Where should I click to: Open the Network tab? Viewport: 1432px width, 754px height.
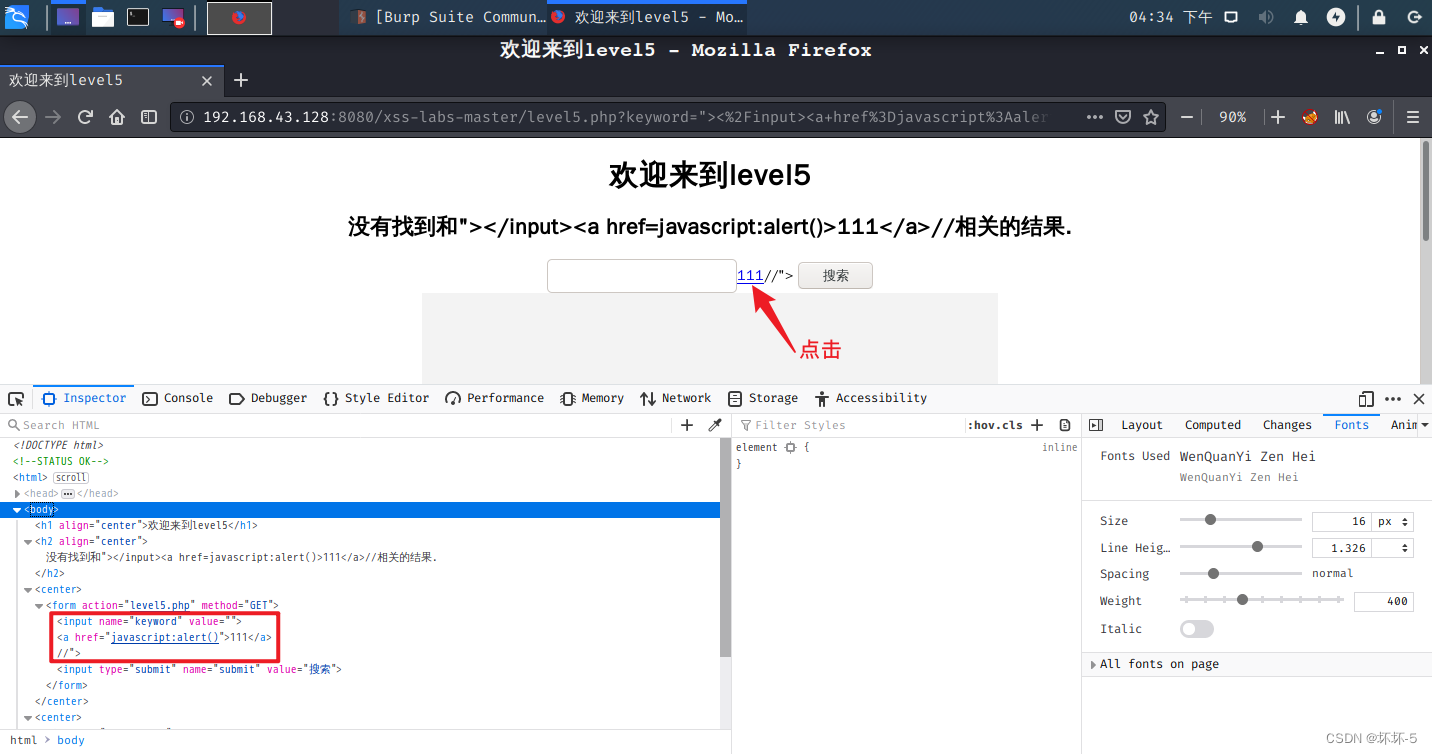676,398
